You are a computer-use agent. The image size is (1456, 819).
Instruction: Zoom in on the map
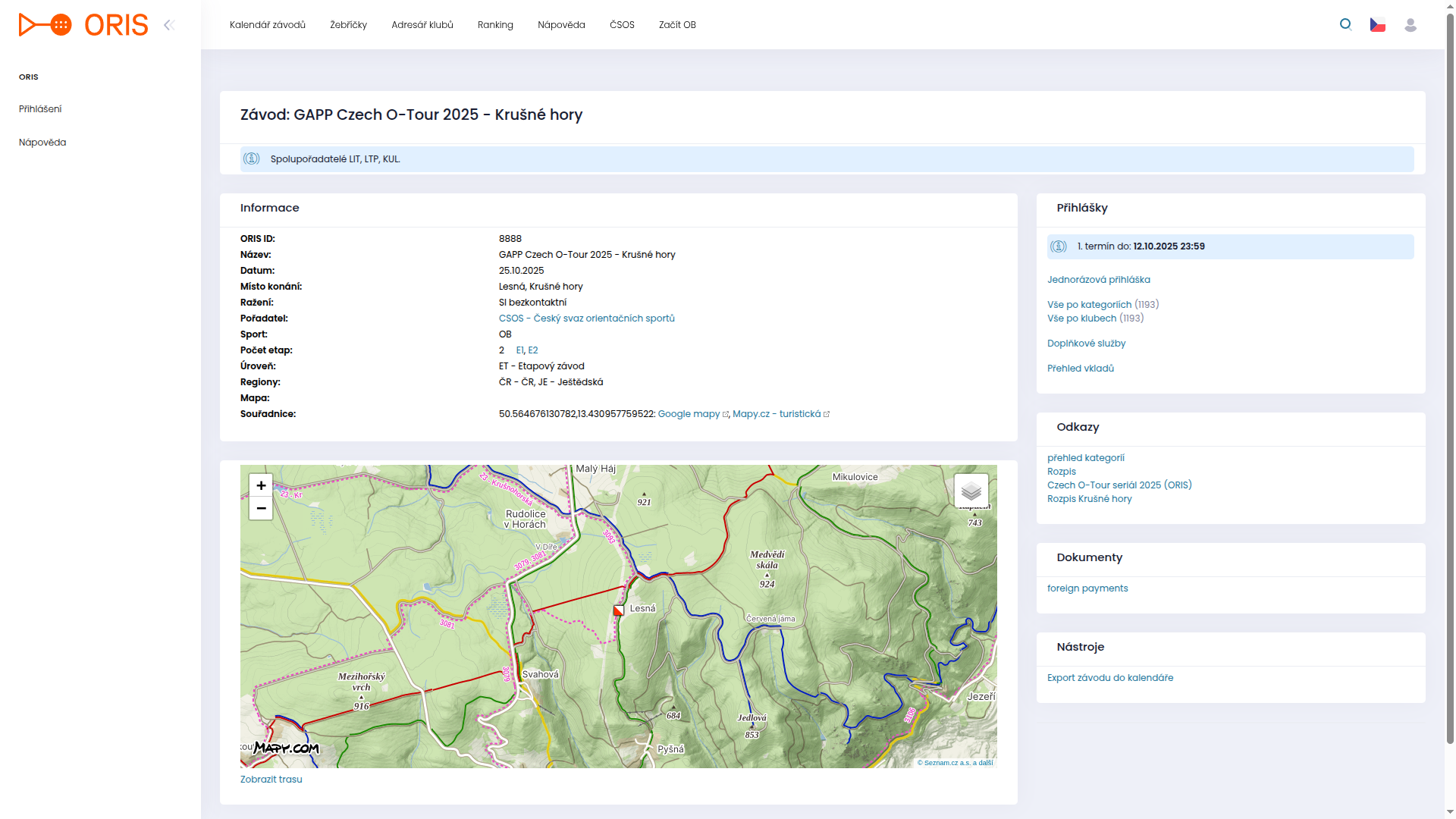tap(261, 485)
